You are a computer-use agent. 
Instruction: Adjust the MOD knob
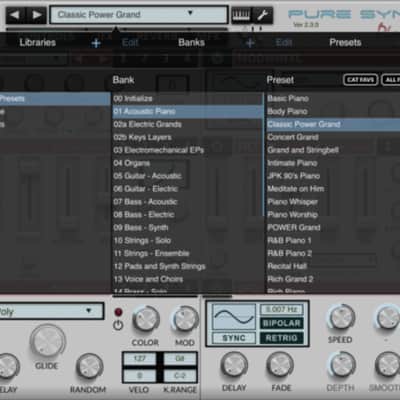[x=185, y=320]
